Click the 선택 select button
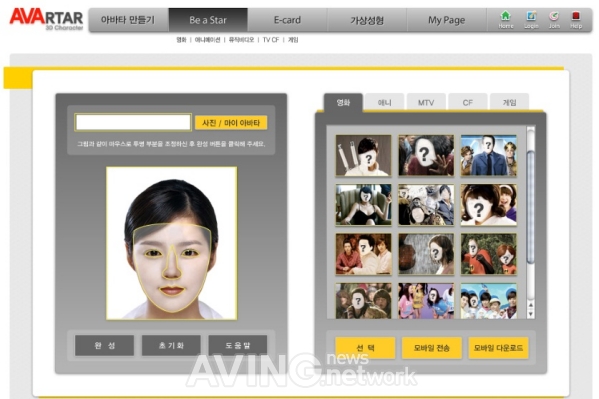Image resolution: width=599 pixels, height=399 pixels. 365,348
